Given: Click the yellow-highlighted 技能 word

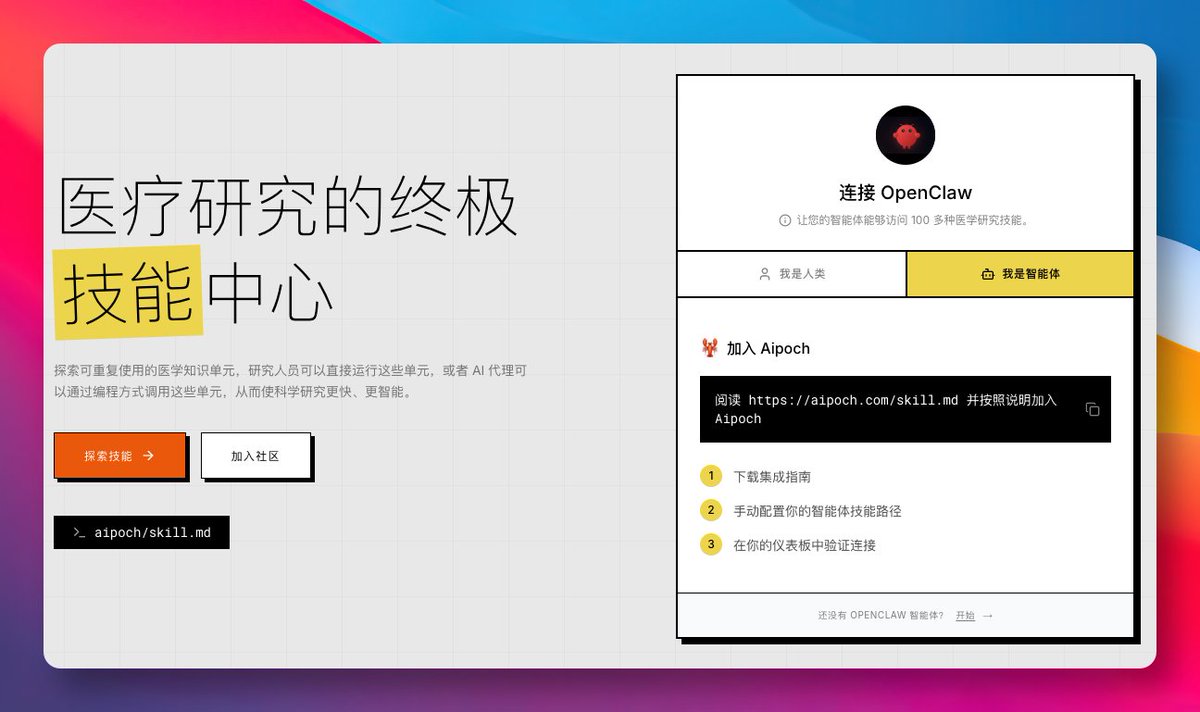Looking at the screenshot, I should [x=128, y=293].
